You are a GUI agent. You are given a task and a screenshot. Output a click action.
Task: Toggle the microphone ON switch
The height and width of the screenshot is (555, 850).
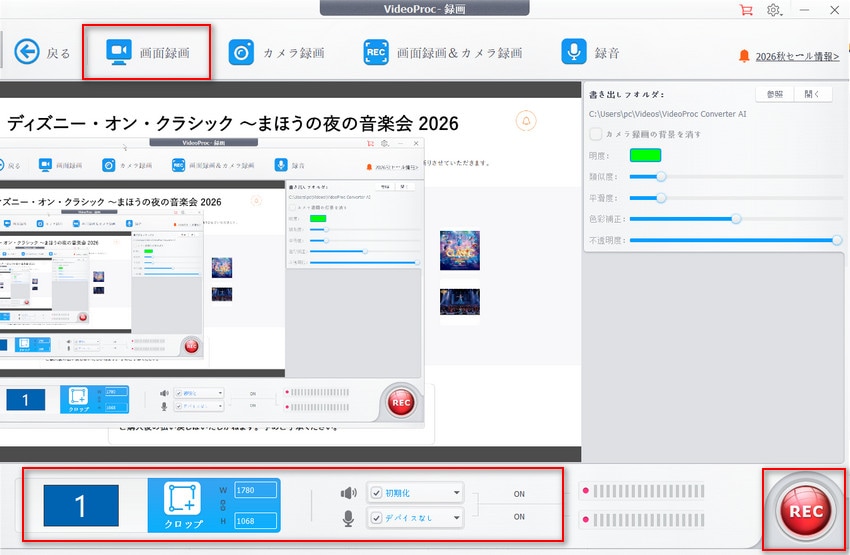tap(519, 517)
